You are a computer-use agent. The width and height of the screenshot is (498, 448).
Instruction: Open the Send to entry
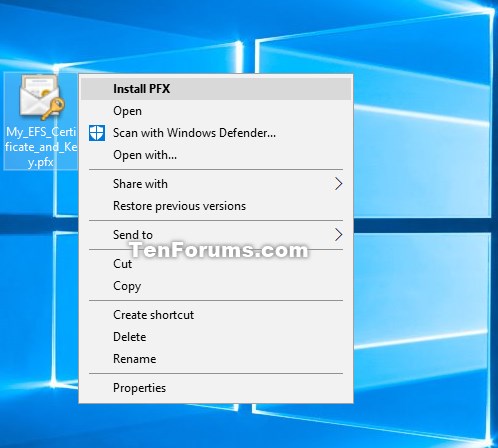216,235
